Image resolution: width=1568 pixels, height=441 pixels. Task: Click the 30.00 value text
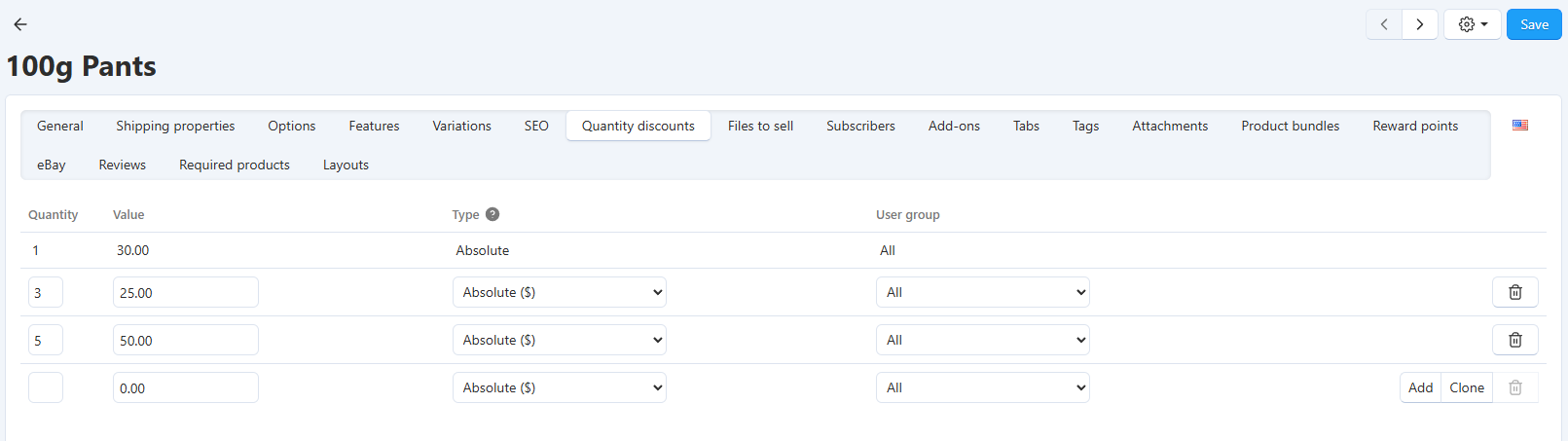132,250
